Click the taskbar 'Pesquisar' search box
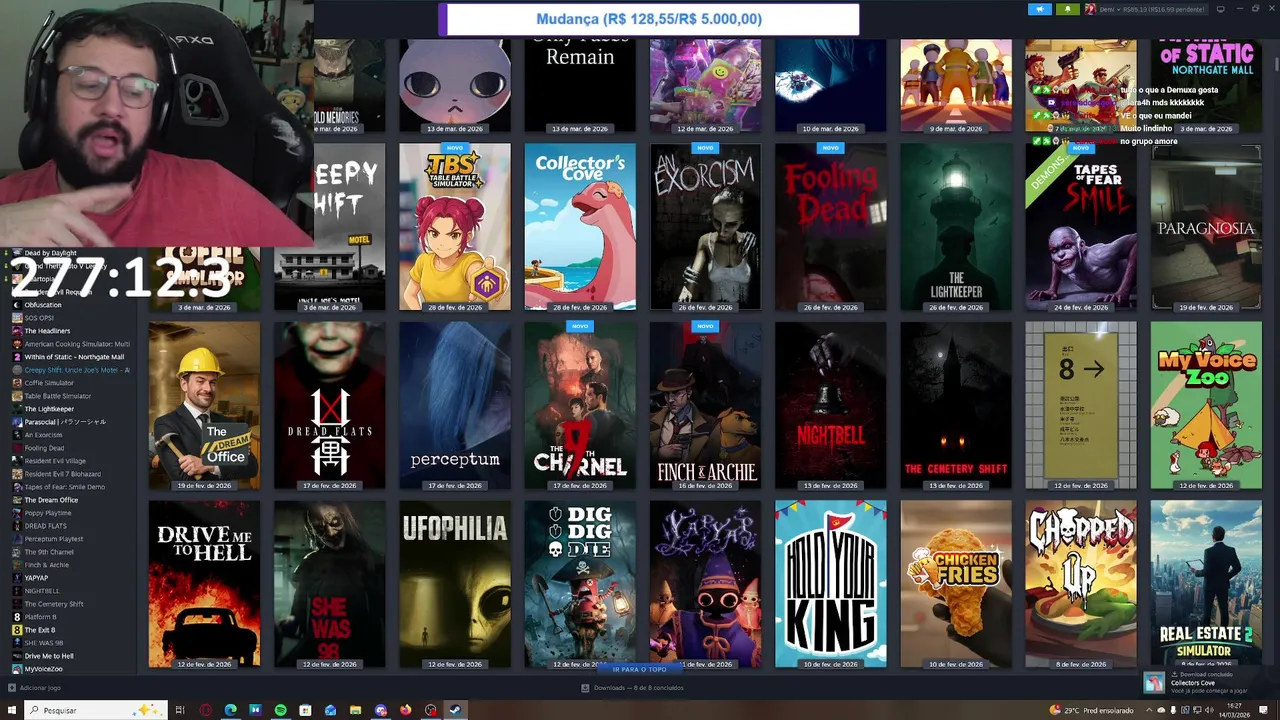Viewport: 1280px width, 720px height. (x=95, y=710)
